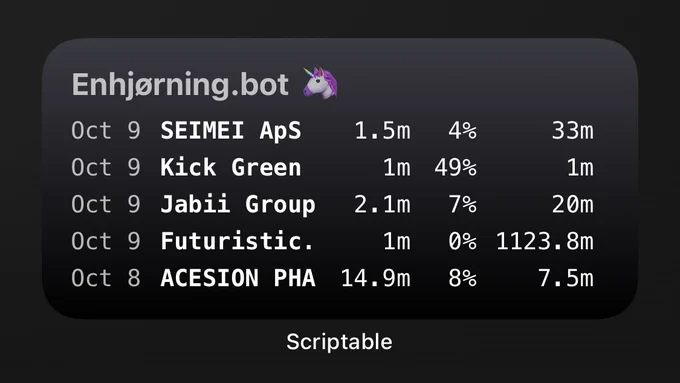Click the 7.5m valuation for ACESION PHA

[566, 278]
